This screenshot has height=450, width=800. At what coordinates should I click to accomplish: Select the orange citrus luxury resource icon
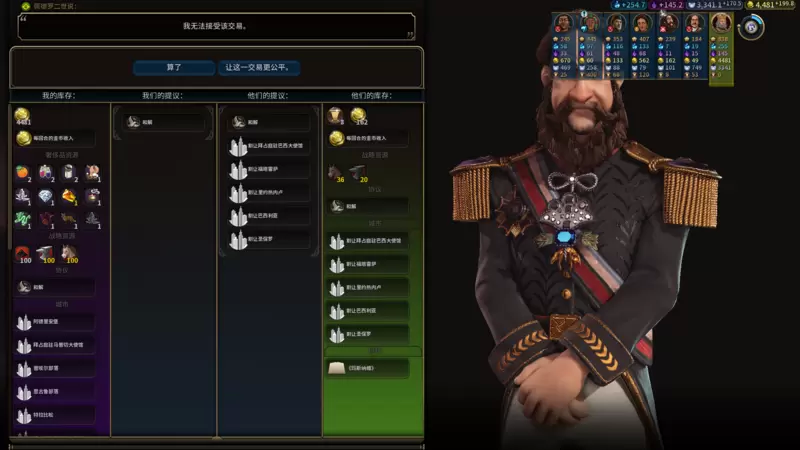click(22, 173)
